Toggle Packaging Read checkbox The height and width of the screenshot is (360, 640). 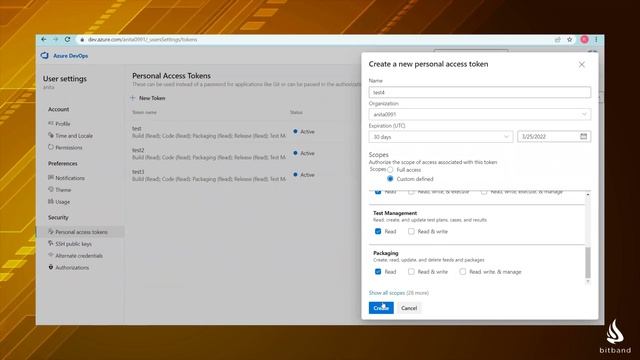click(x=378, y=271)
